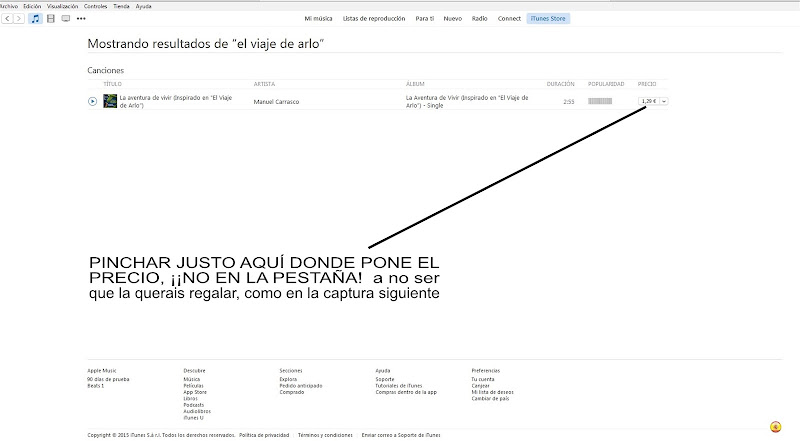Go forward with the right arrow button
800x441 pixels.
coord(19,19)
